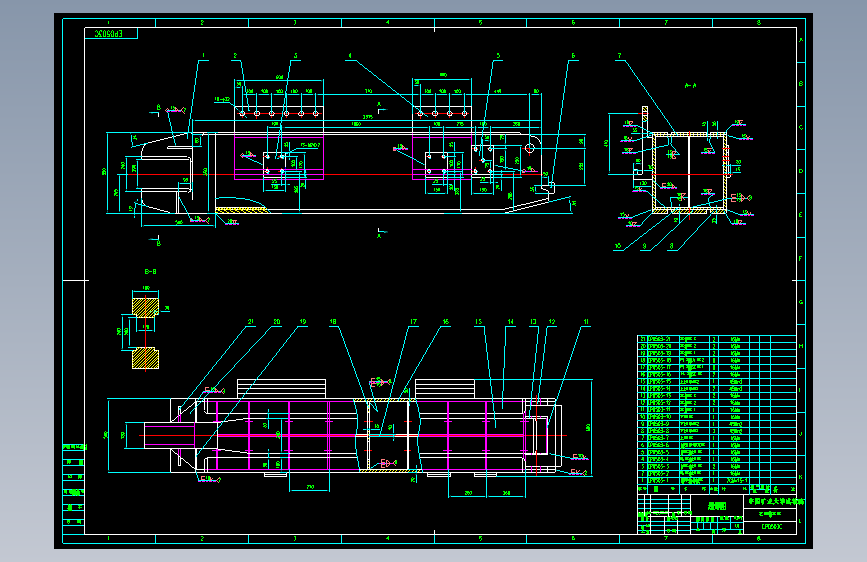Pick part callout number 13 above plan view

click(x=533, y=321)
